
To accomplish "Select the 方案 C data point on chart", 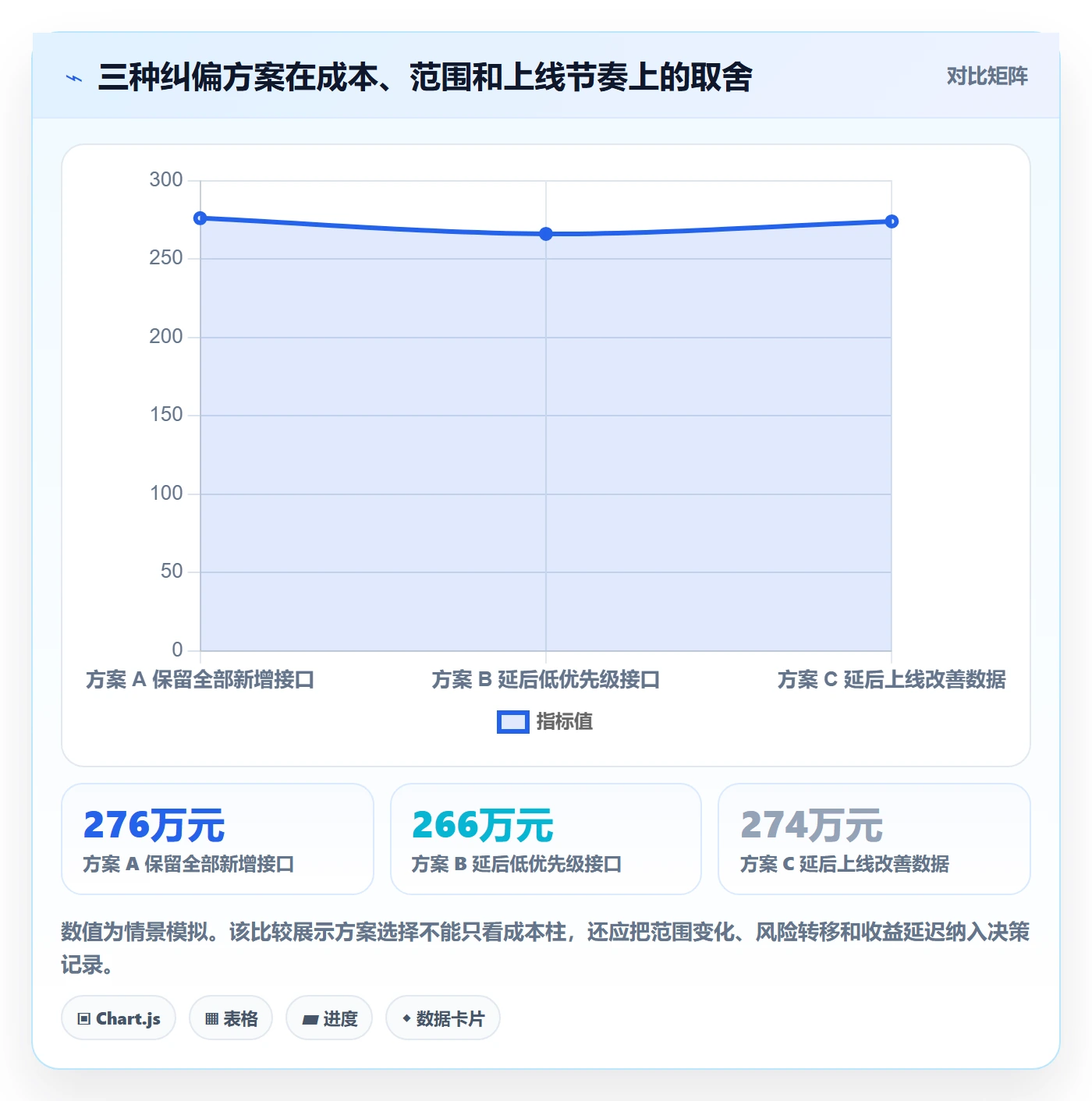I will 892,221.
